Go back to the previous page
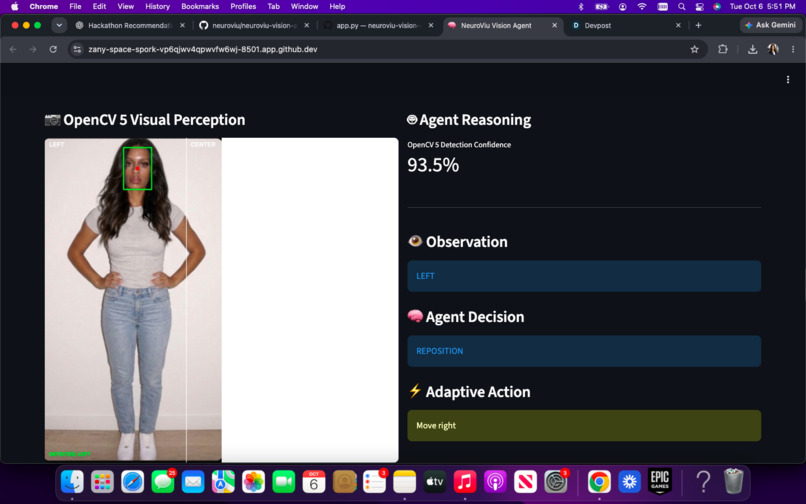Viewport: 806px width, 504px height. click(13, 49)
